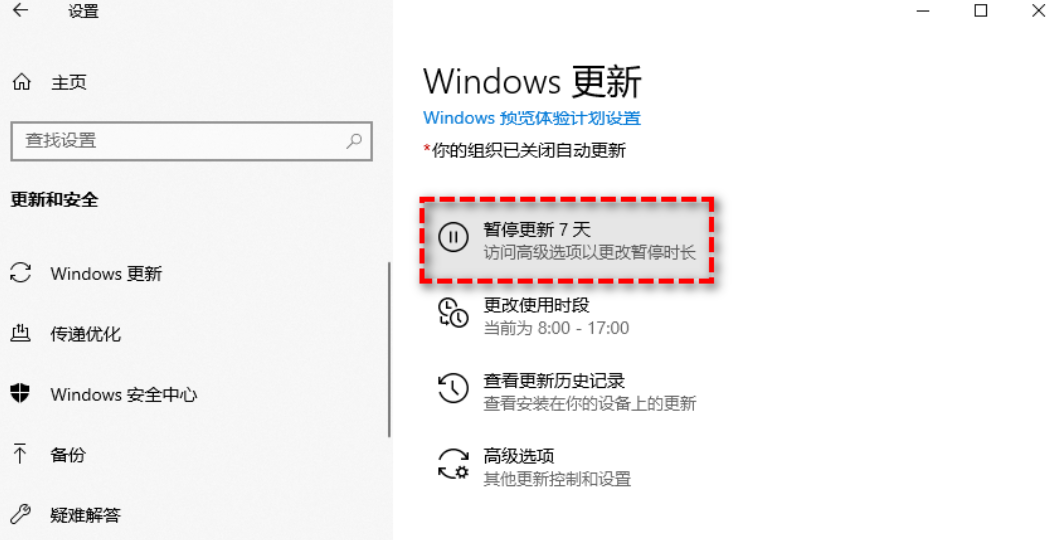Pause updates with 暂停更新 7 天

567,239
